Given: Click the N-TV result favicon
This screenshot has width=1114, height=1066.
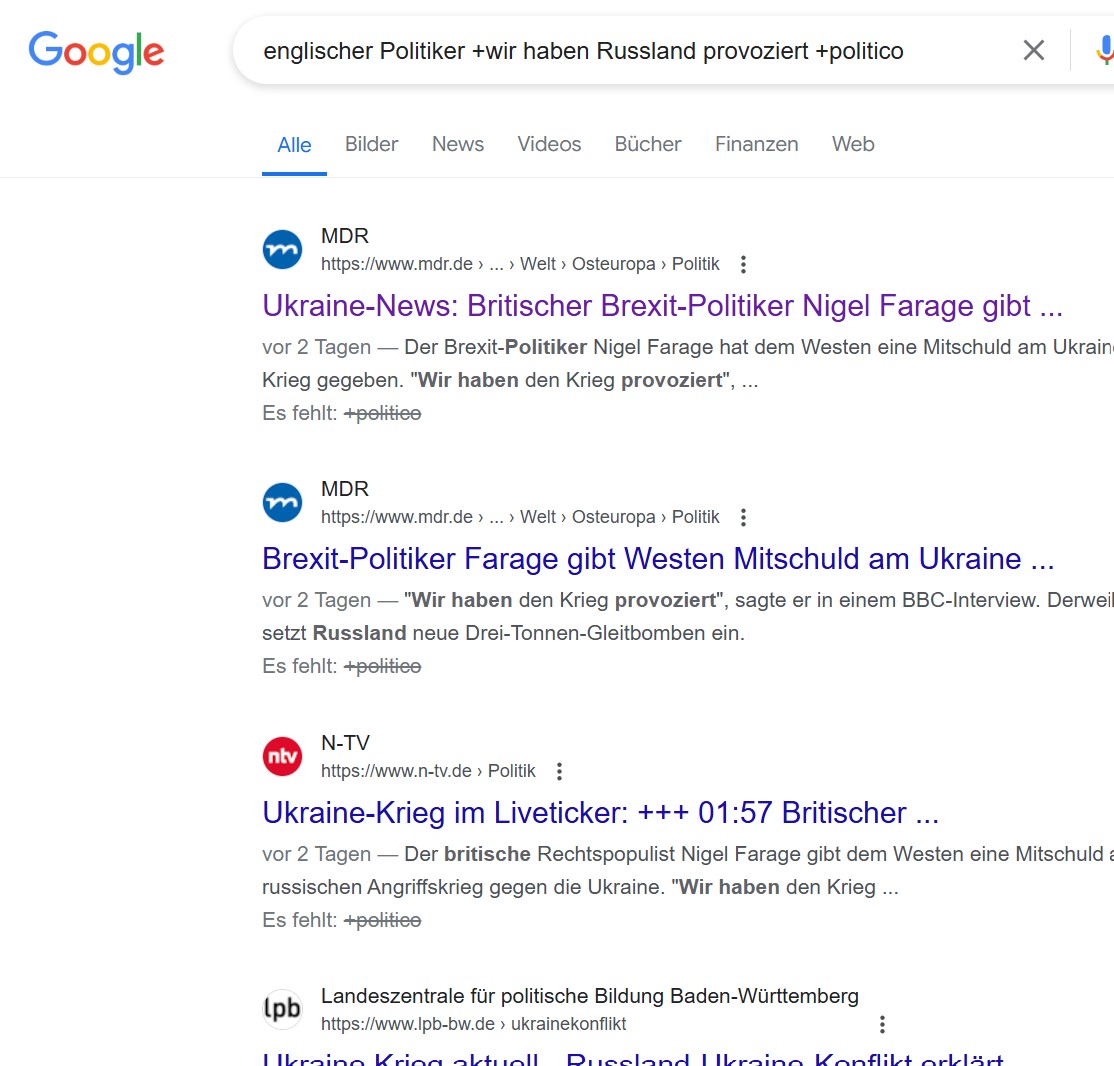Looking at the screenshot, I should pyautogui.click(x=282, y=756).
